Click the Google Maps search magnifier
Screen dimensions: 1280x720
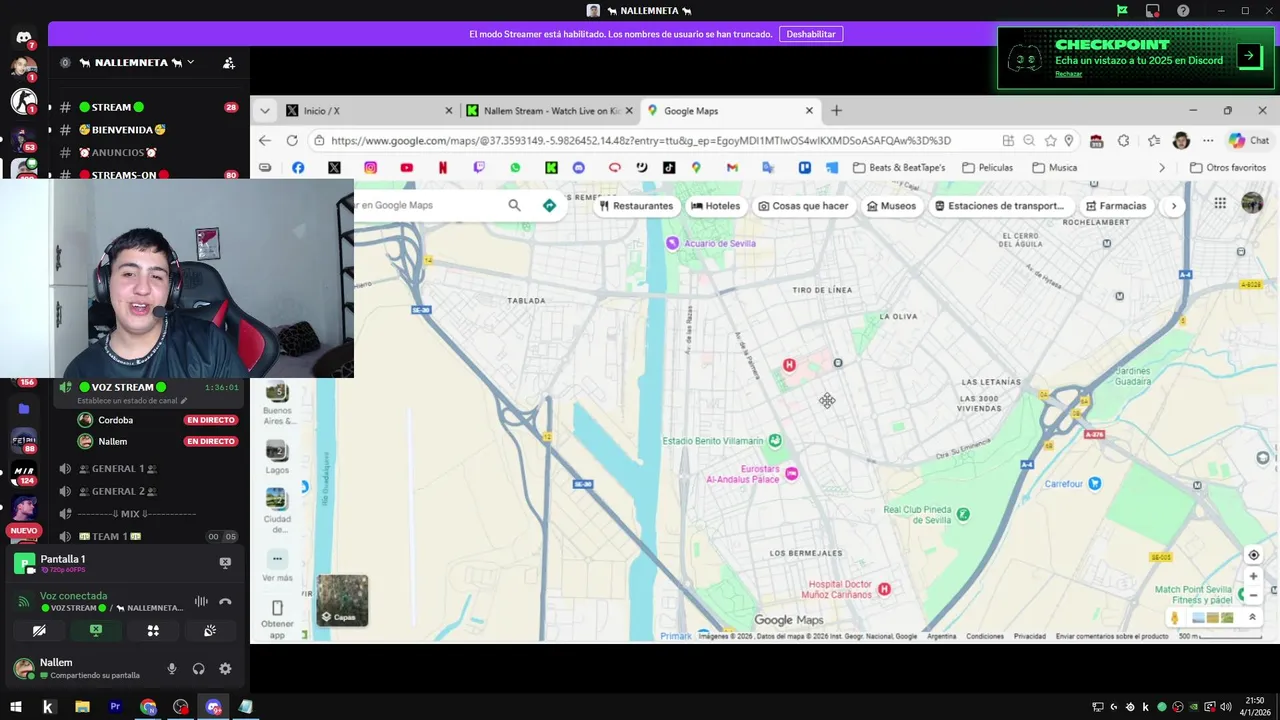click(514, 205)
